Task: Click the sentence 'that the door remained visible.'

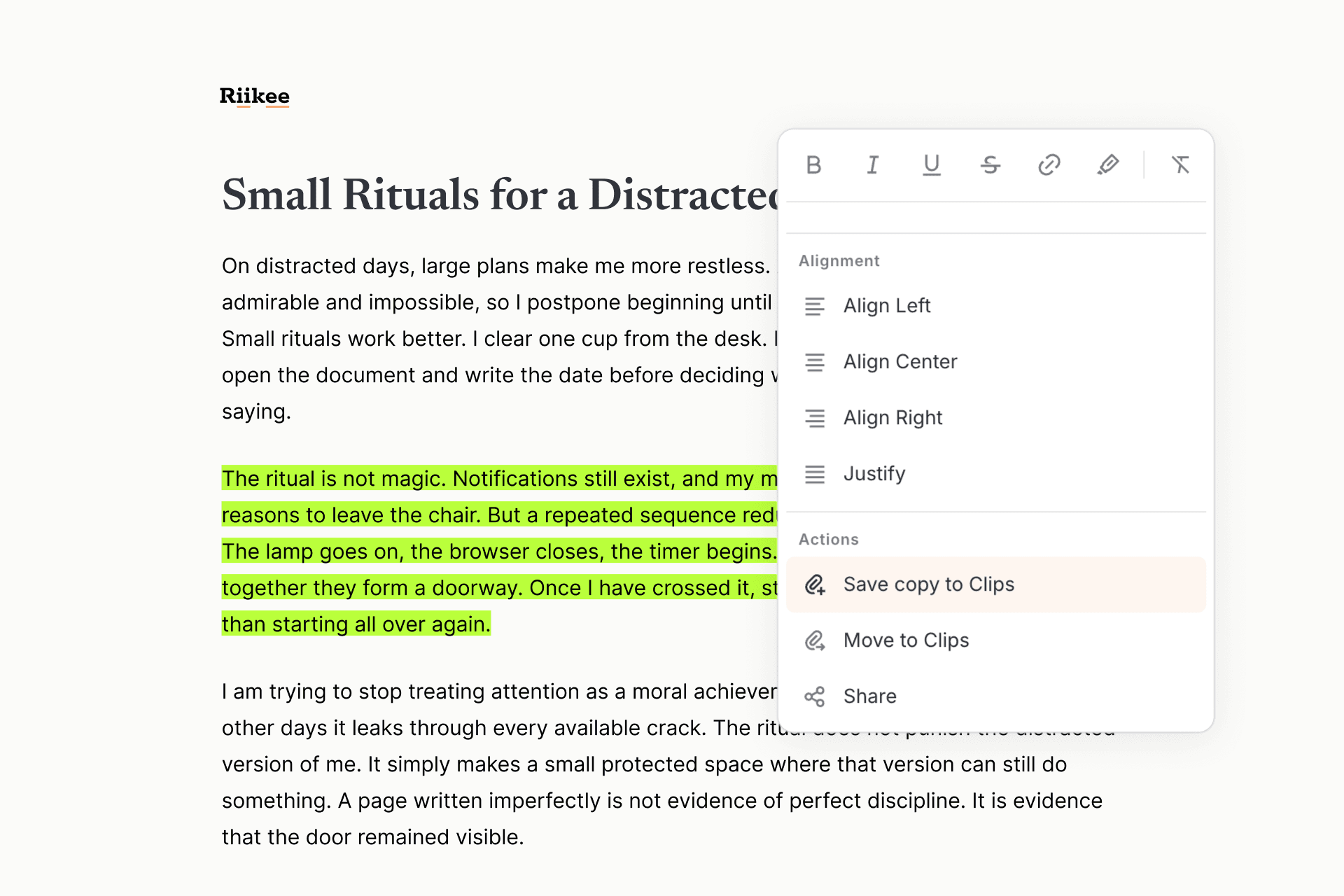Action: pyautogui.click(x=373, y=837)
